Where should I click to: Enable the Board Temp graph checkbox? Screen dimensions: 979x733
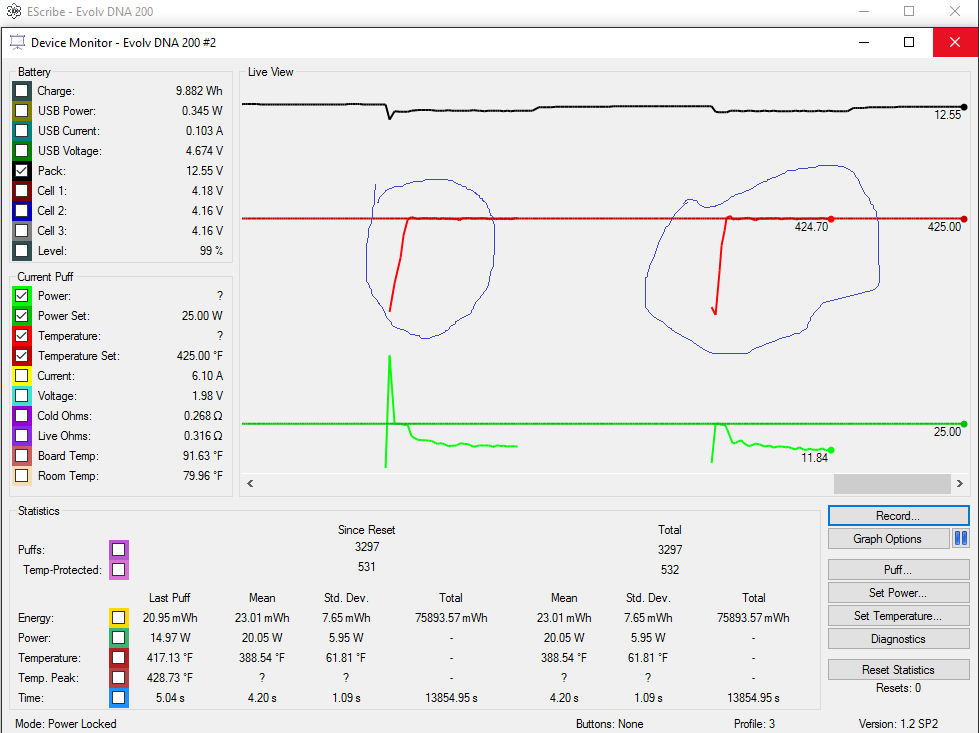(x=22, y=455)
